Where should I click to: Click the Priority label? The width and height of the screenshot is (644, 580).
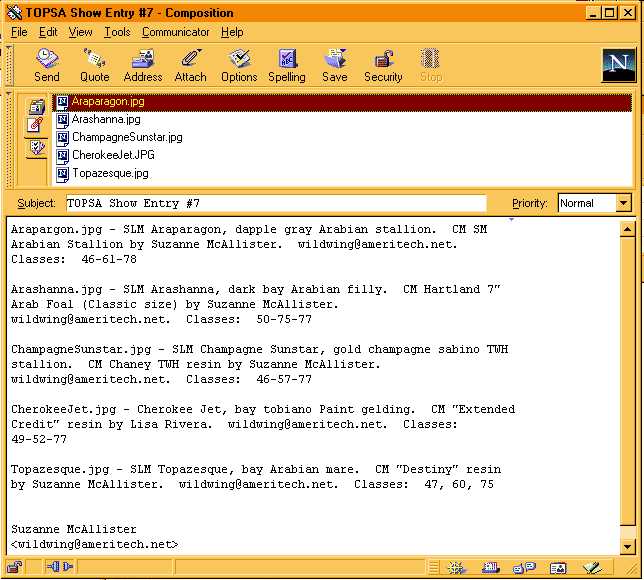point(530,203)
